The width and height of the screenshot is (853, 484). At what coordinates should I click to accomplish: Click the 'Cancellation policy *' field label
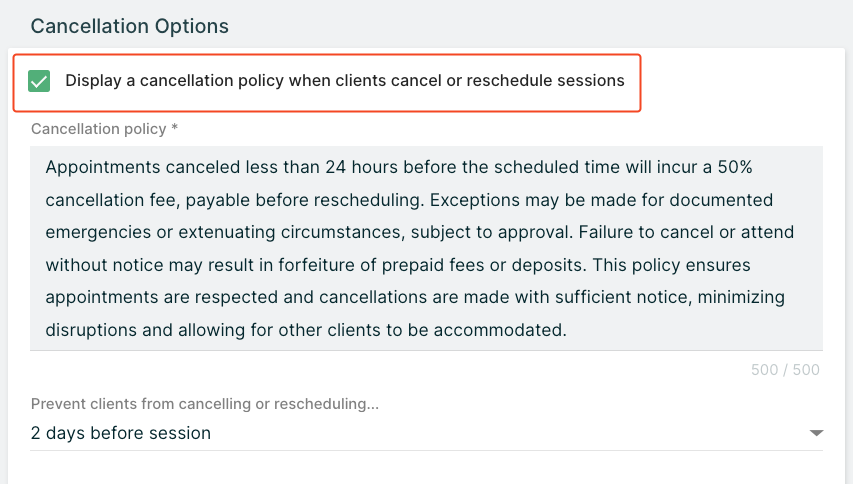coord(104,129)
